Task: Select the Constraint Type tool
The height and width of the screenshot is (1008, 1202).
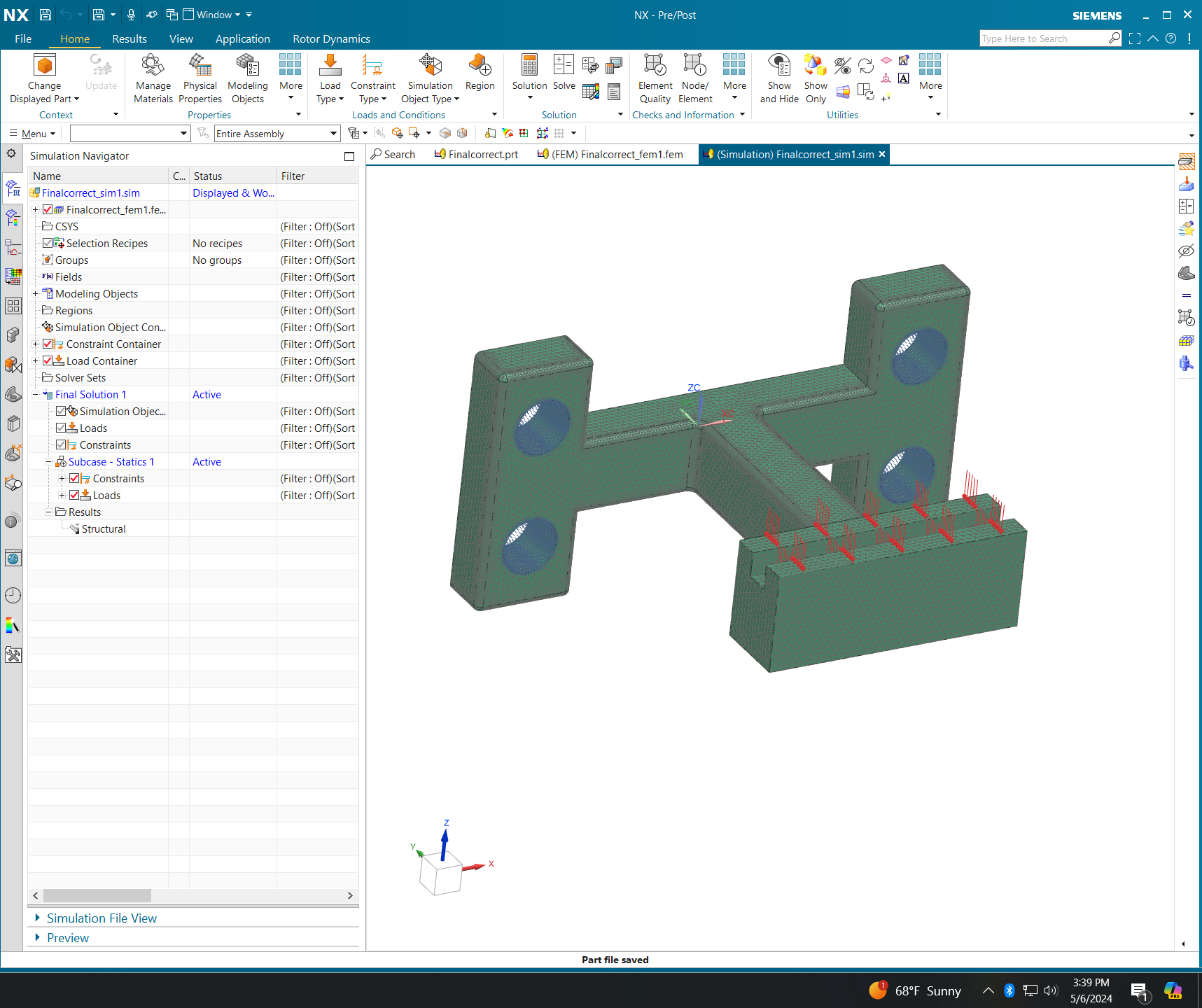Action: [372, 77]
